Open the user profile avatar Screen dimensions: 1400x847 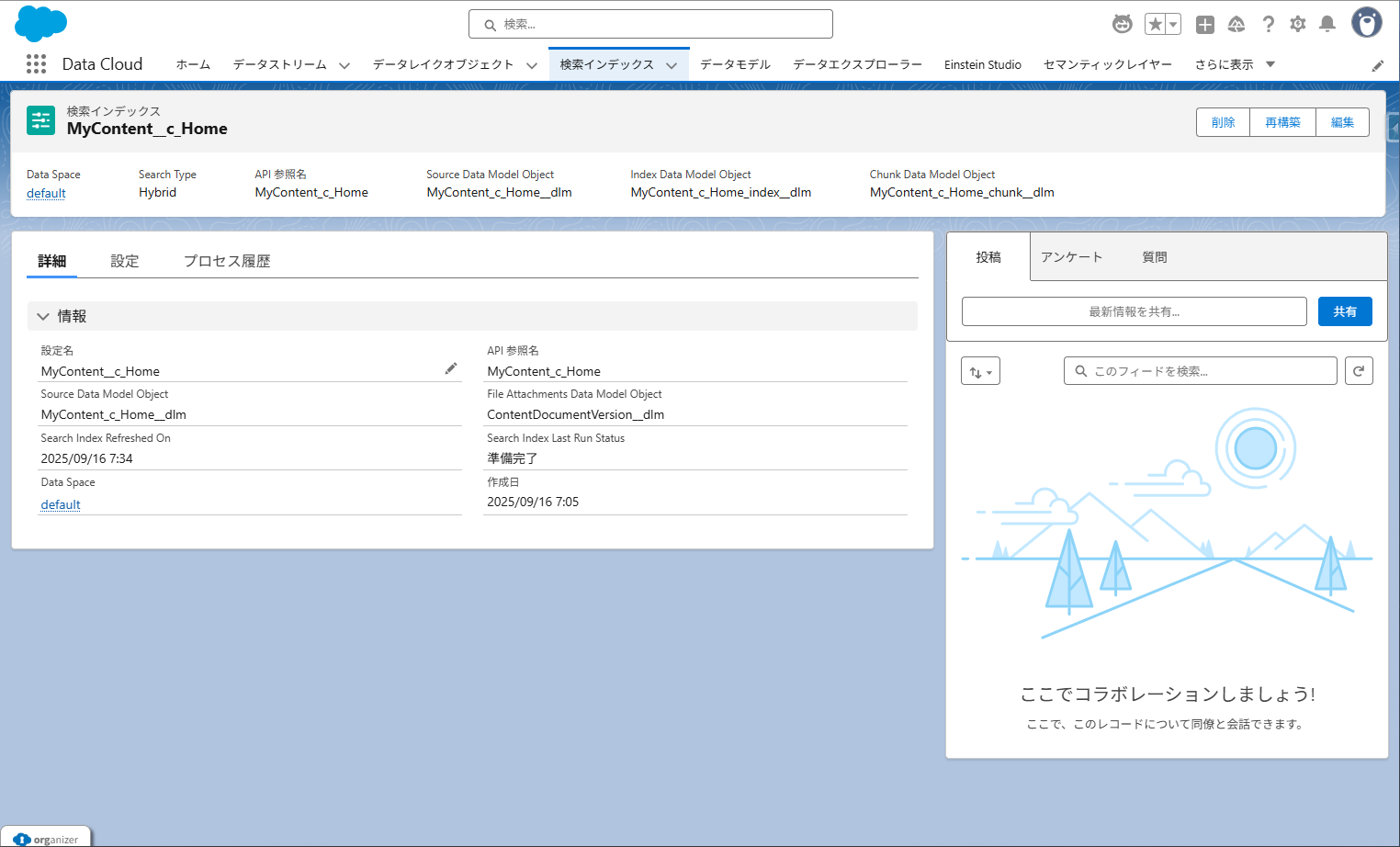point(1366,23)
